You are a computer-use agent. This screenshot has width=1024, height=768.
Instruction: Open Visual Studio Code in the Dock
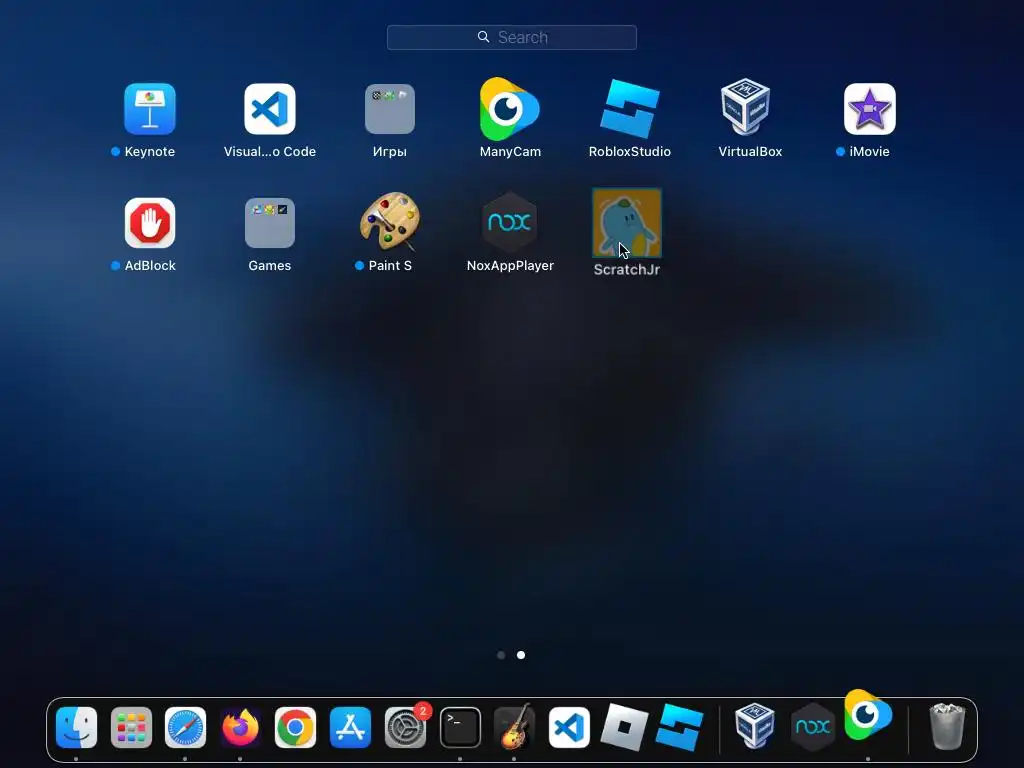click(x=569, y=728)
